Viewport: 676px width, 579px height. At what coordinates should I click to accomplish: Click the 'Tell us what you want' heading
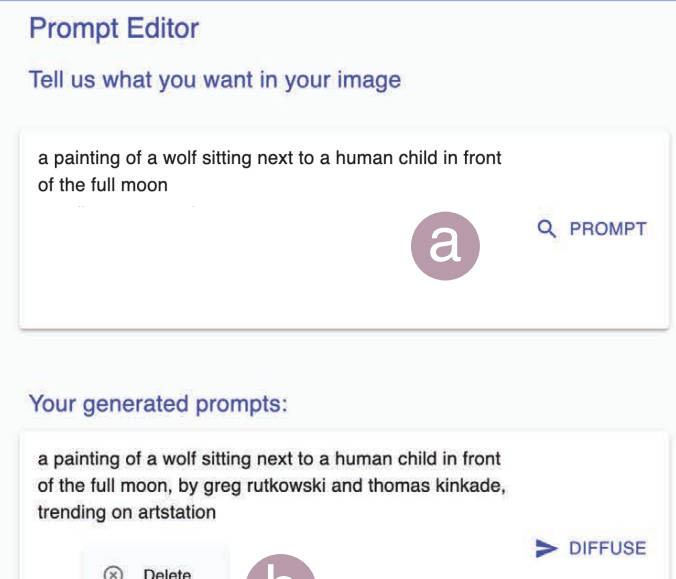pos(215,80)
